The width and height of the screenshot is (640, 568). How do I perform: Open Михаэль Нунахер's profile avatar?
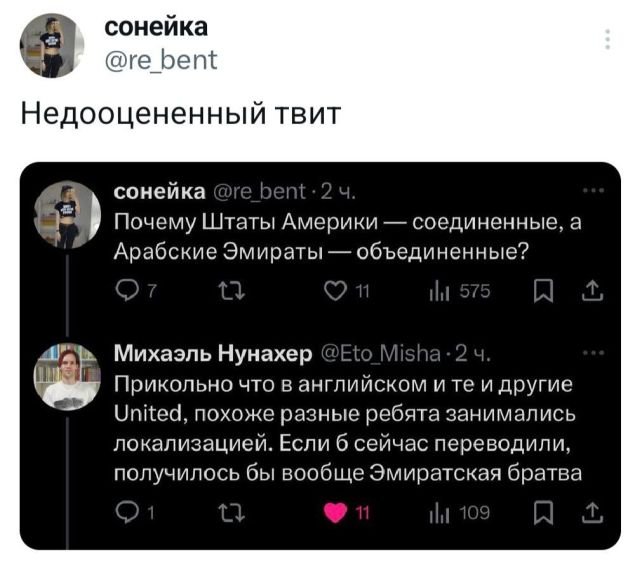coord(67,375)
